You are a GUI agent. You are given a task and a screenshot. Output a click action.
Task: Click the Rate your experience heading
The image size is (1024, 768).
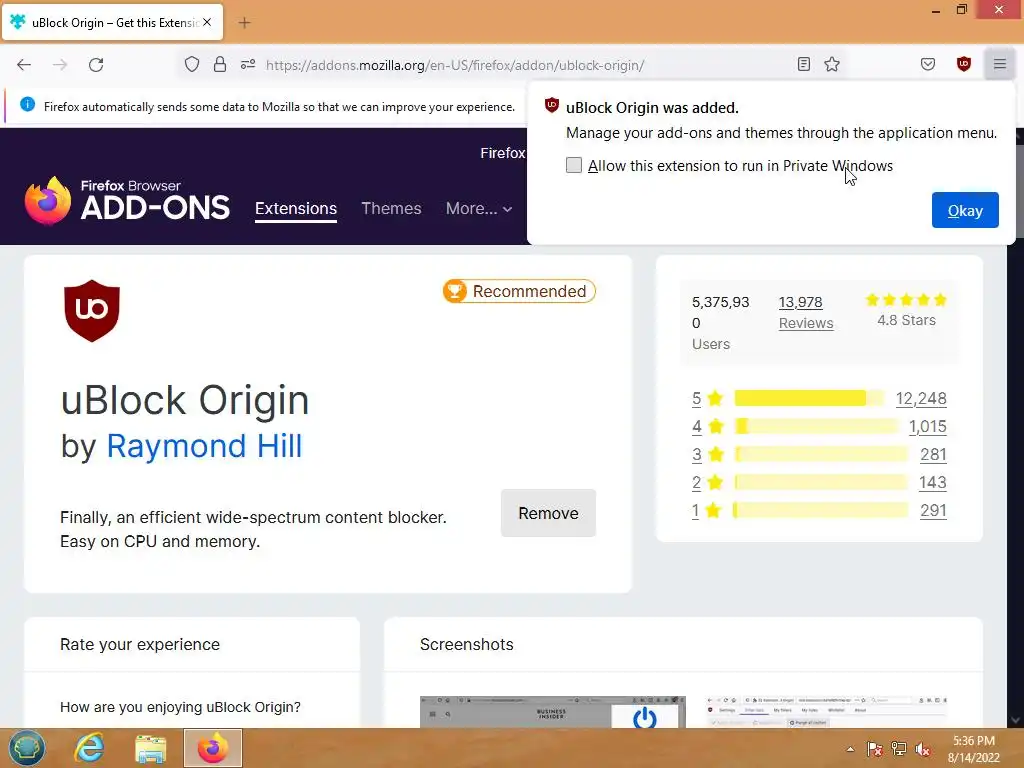point(140,645)
